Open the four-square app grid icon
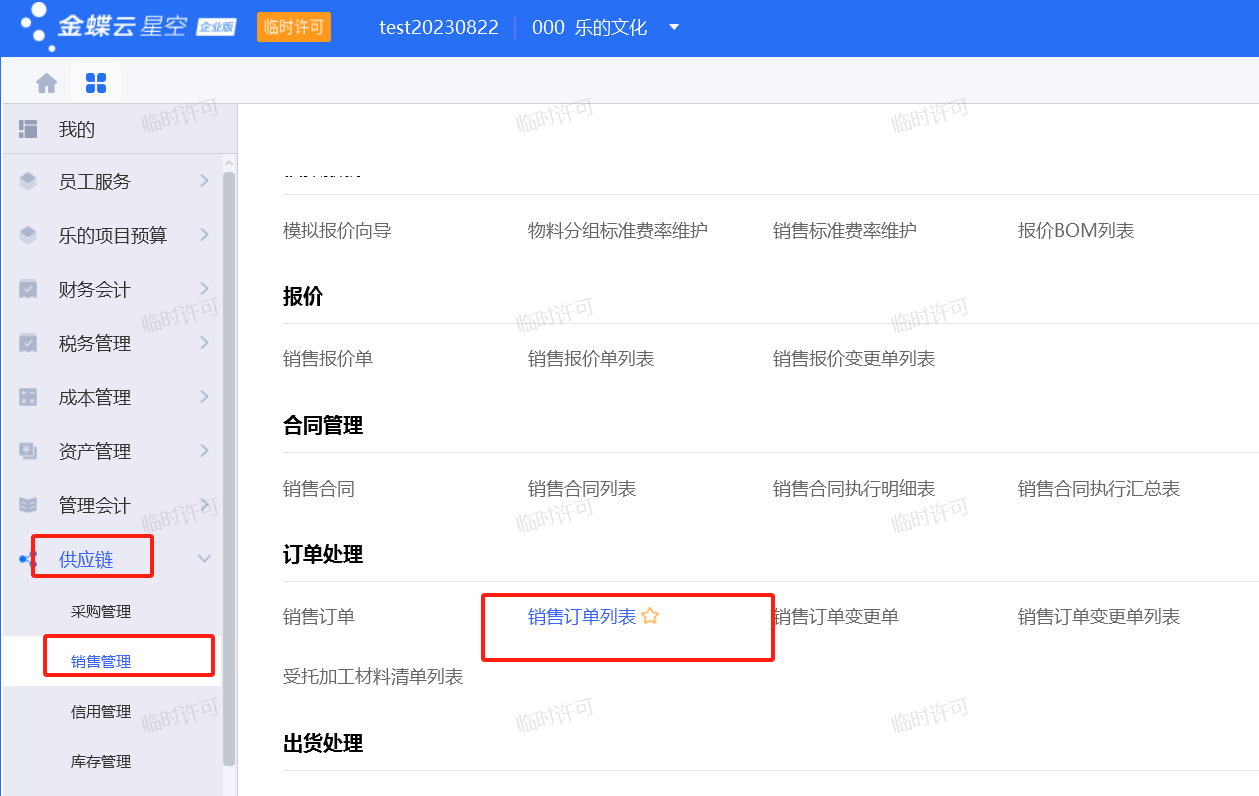 (96, 83)
